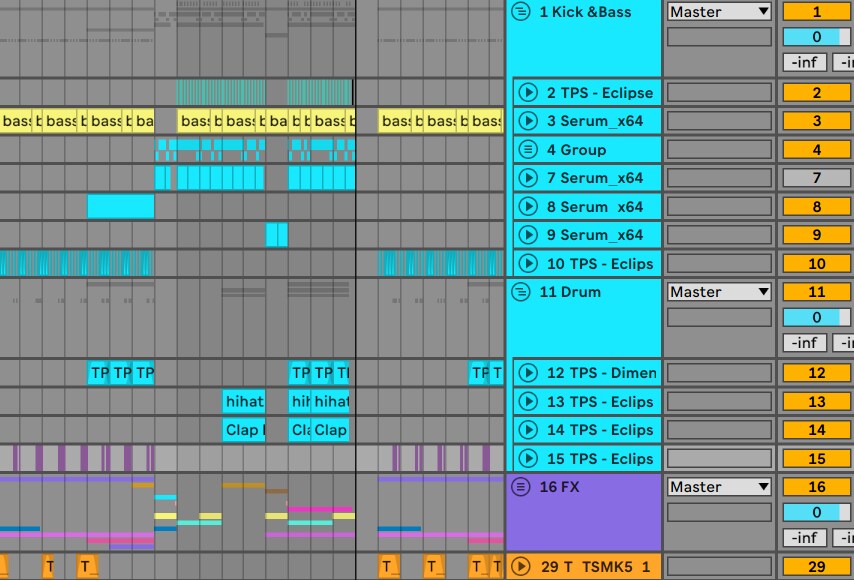Click the 16 FX volume value 0
This screenshot has width=854, height=580.
(x=816, y=512)
